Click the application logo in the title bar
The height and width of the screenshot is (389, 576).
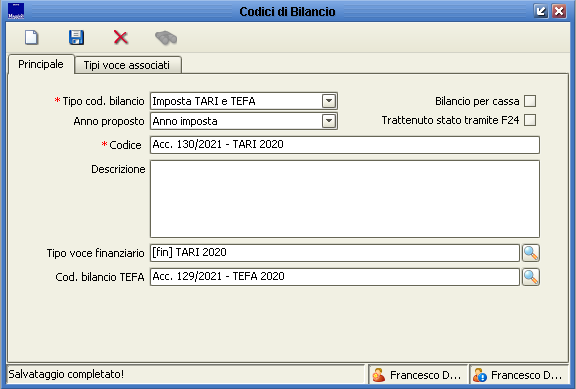tap(16, 11)
